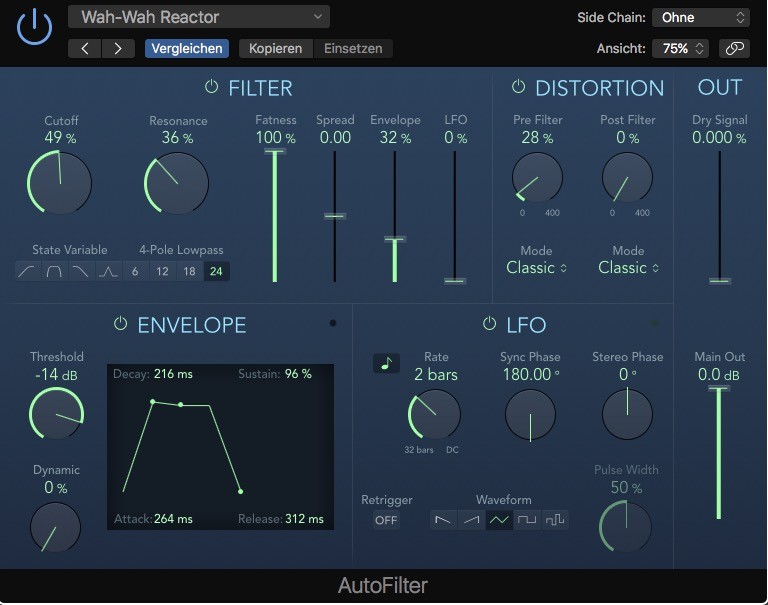Select the 12 dB lowpass slope

pyautogui.click(x=162, y=271)
